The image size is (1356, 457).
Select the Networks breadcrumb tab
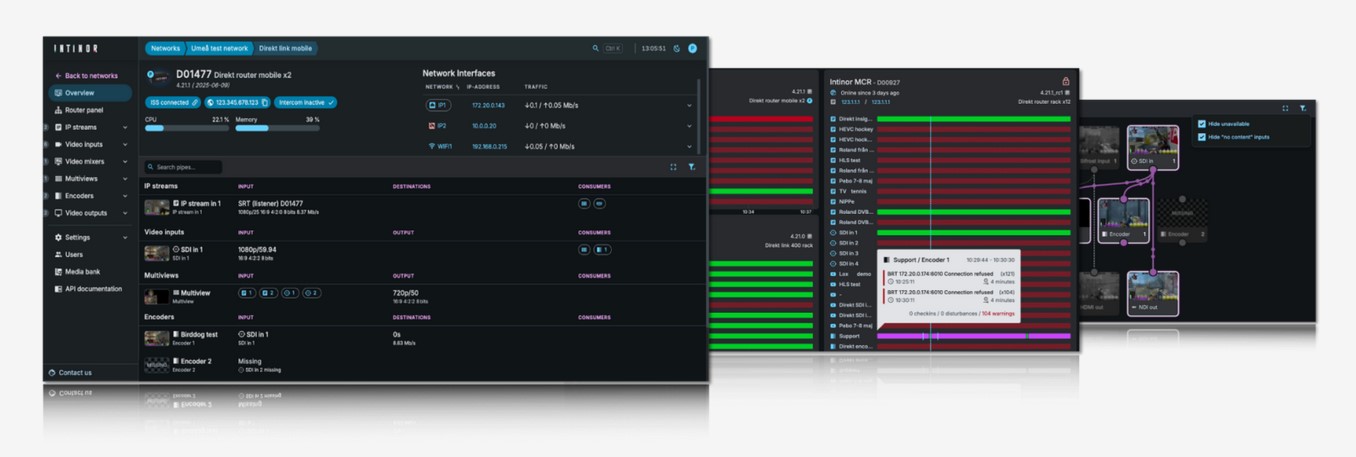(x=165, y=48)
